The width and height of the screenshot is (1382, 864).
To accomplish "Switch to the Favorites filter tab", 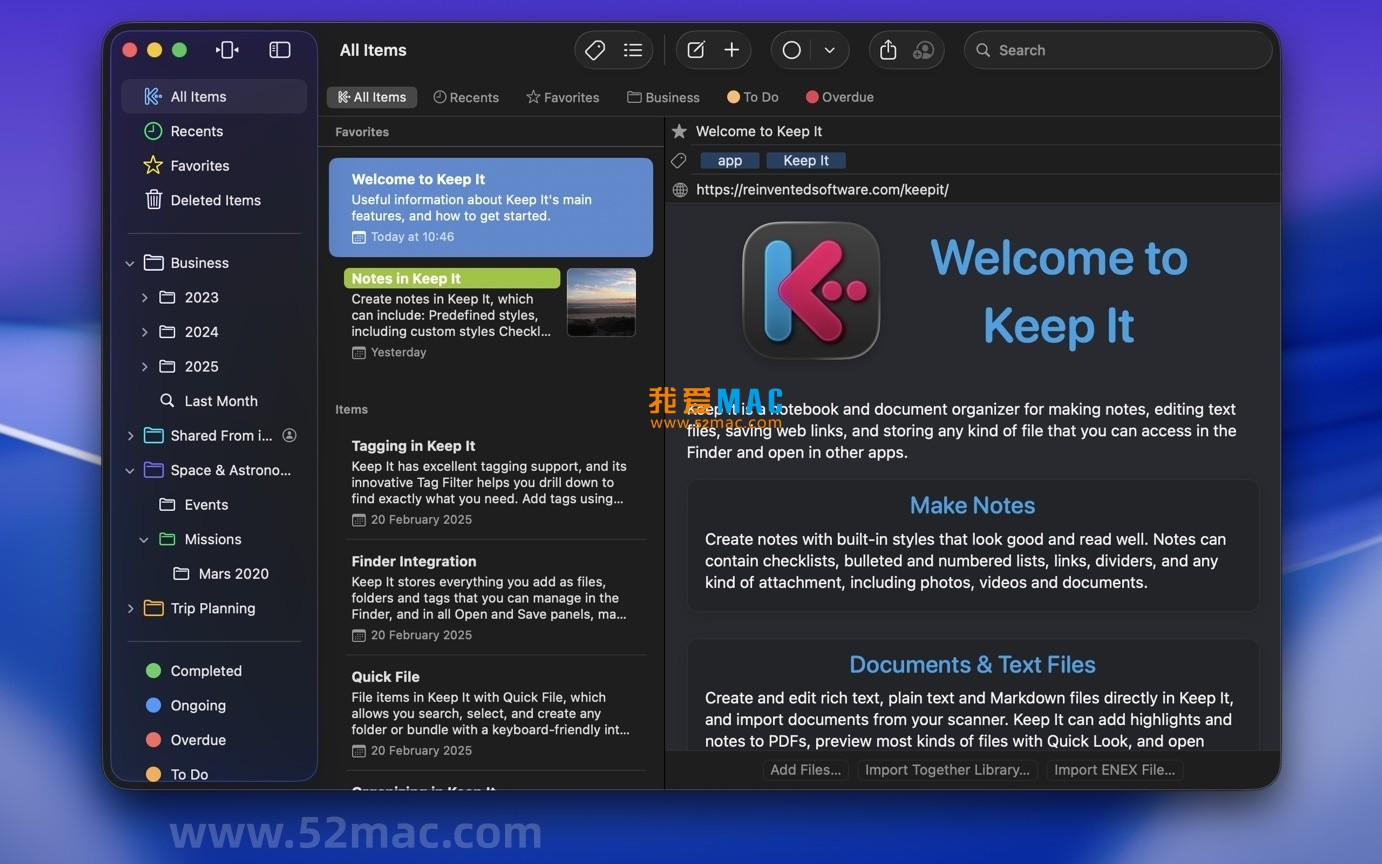I will tap(563, 97).
